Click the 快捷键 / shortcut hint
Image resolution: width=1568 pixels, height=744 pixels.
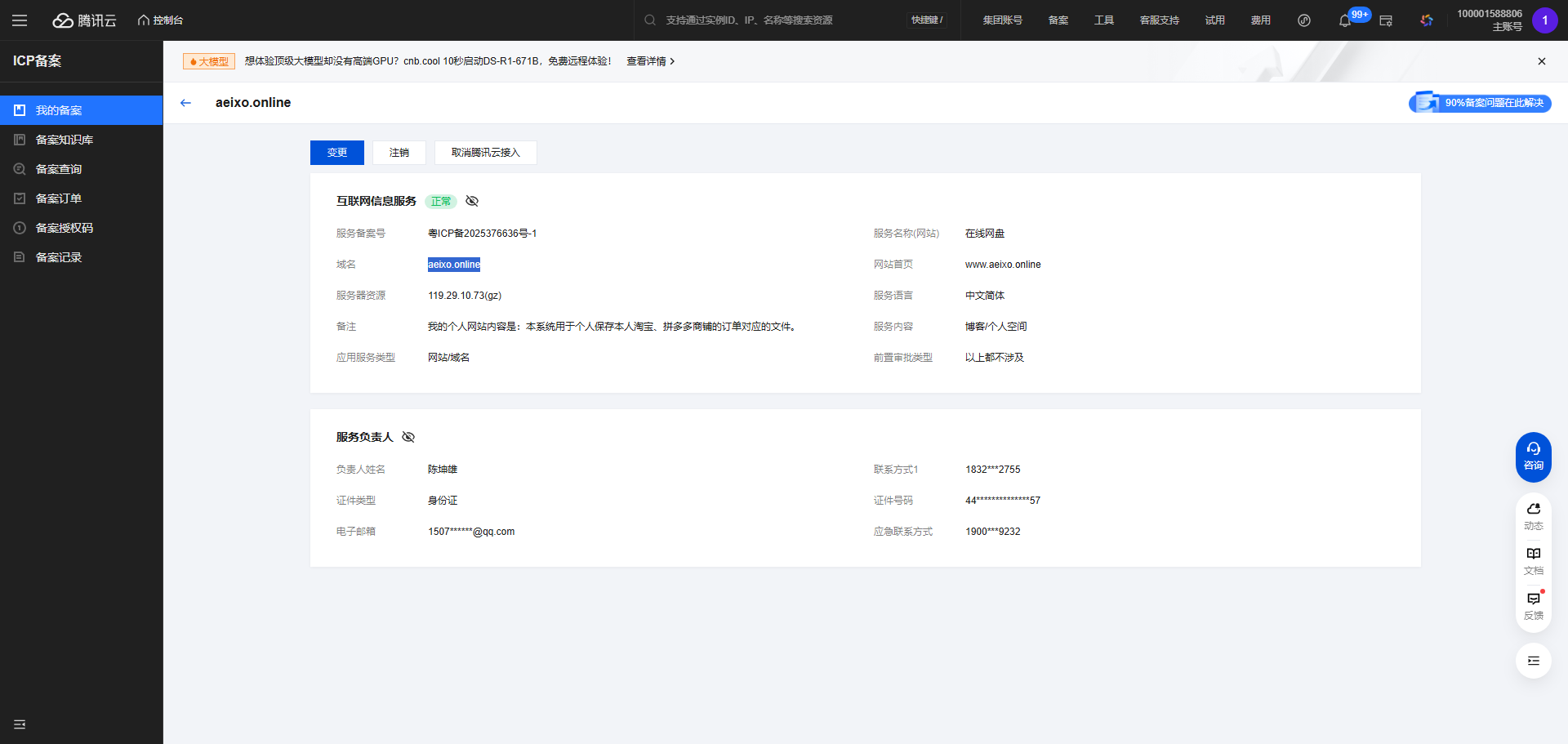click(927, 20)
